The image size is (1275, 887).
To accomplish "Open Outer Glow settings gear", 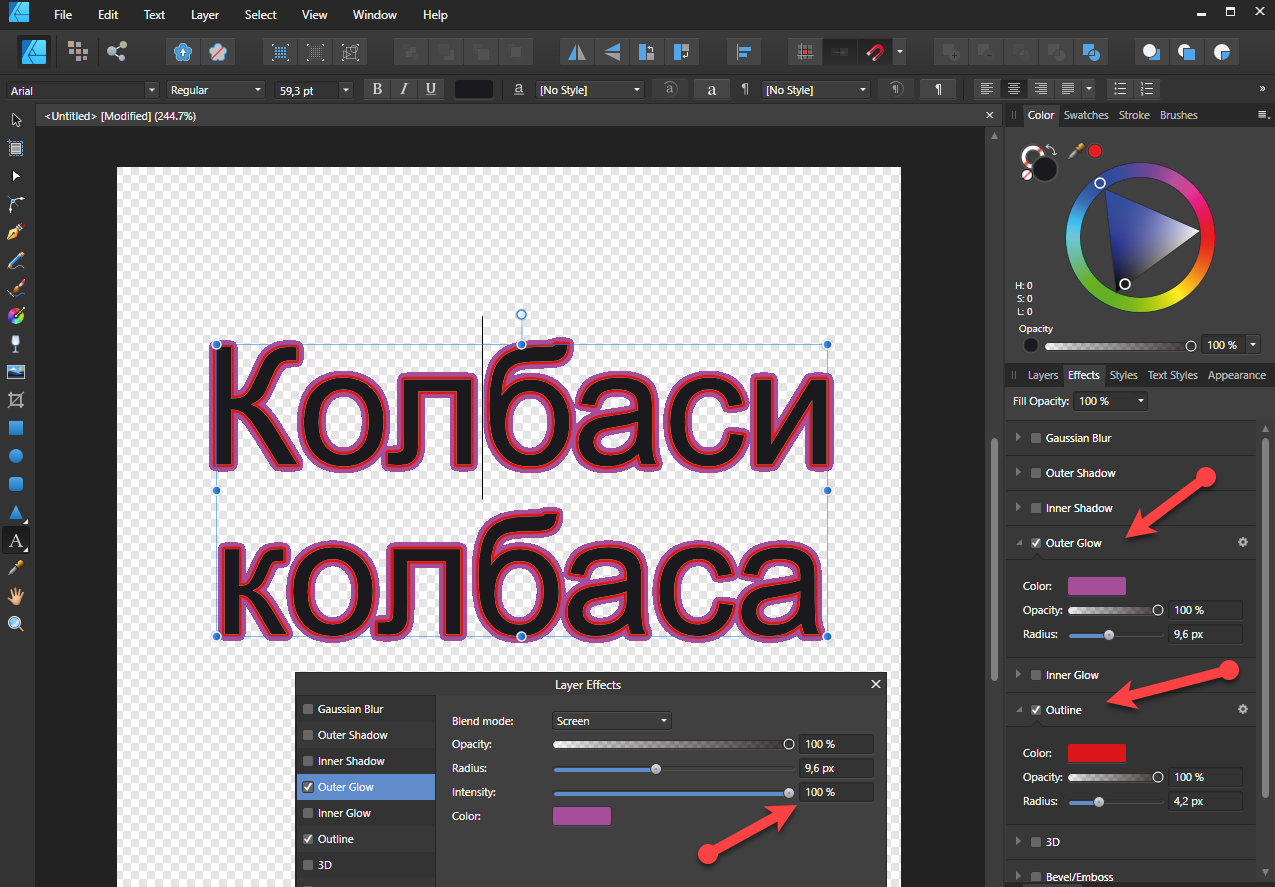I will click(x=1243, y=542).
